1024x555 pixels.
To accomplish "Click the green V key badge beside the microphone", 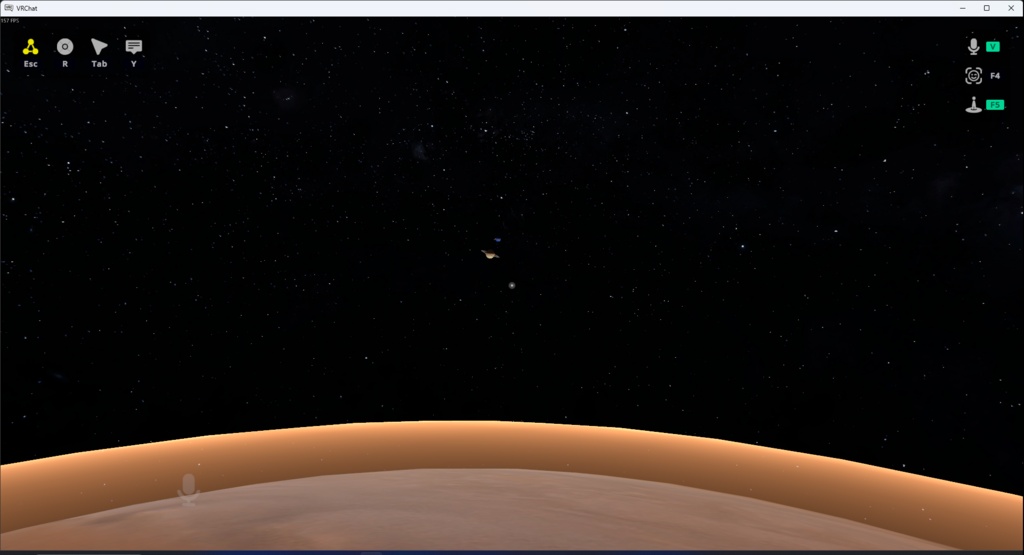I will pyautogui.click(x=993, y=46).
